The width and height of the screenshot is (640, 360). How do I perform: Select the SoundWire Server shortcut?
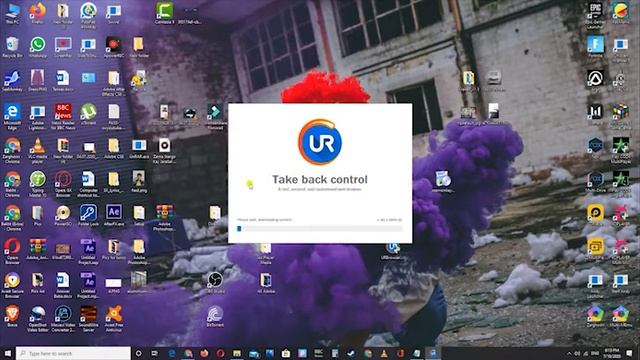pos(88,318)
